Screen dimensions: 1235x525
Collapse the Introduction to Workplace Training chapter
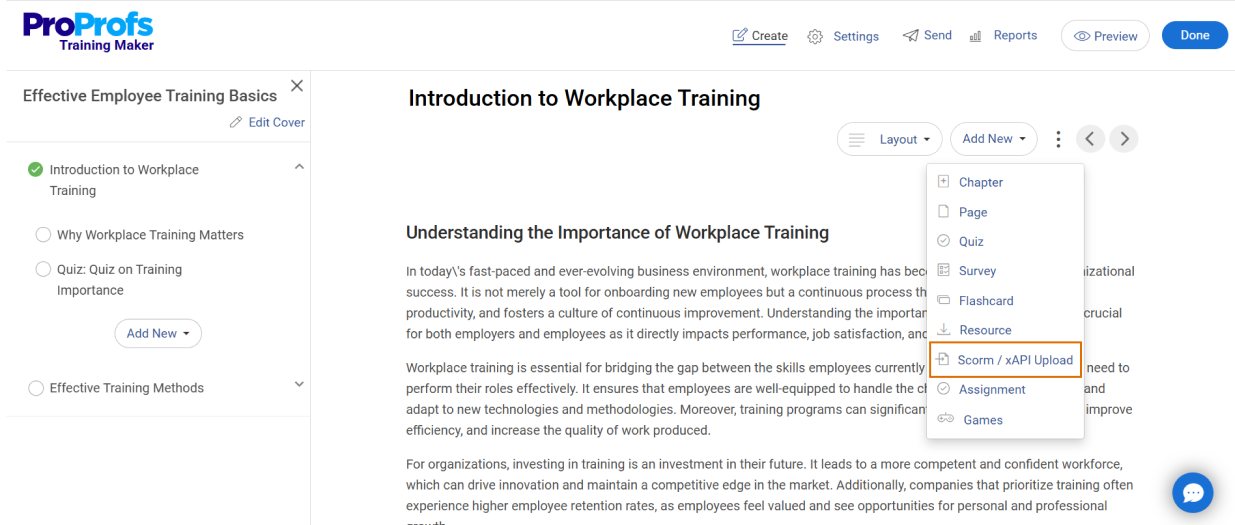tap(298, 168)
